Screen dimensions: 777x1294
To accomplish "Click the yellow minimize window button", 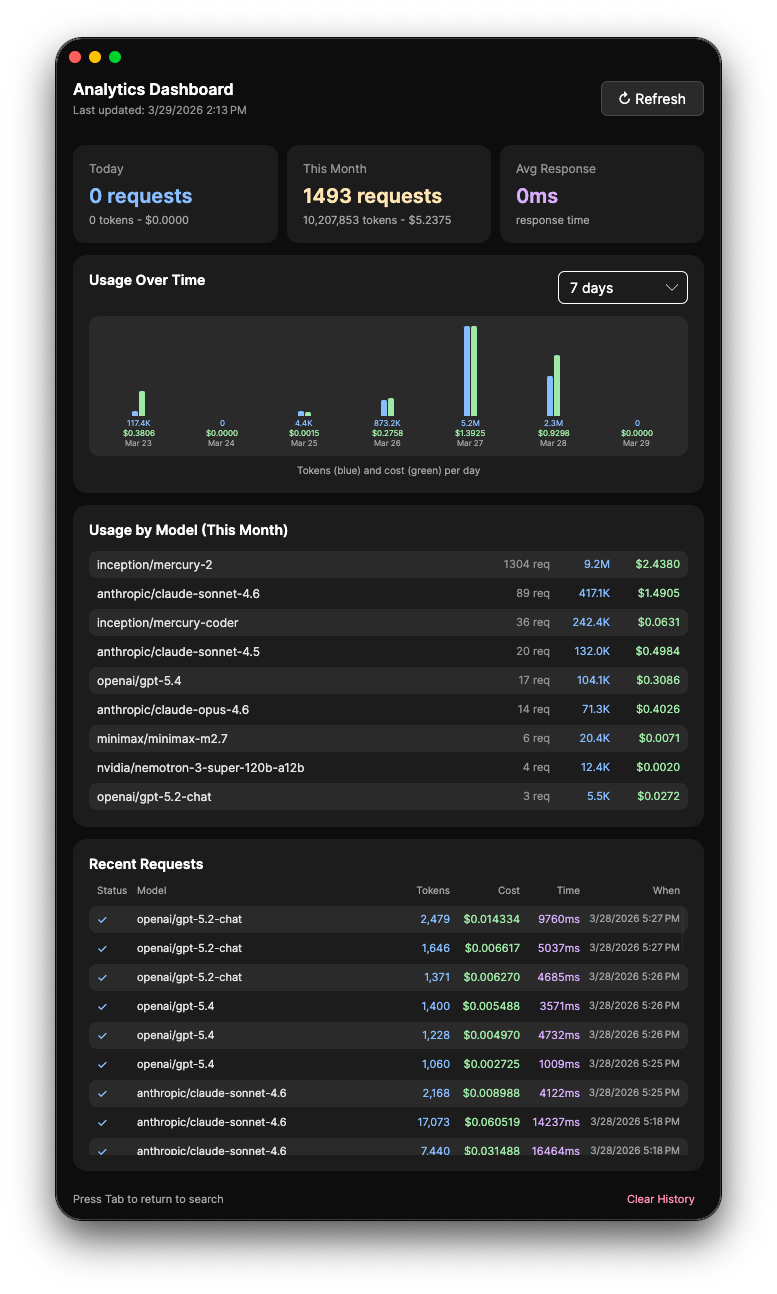I will click(95, 57).
